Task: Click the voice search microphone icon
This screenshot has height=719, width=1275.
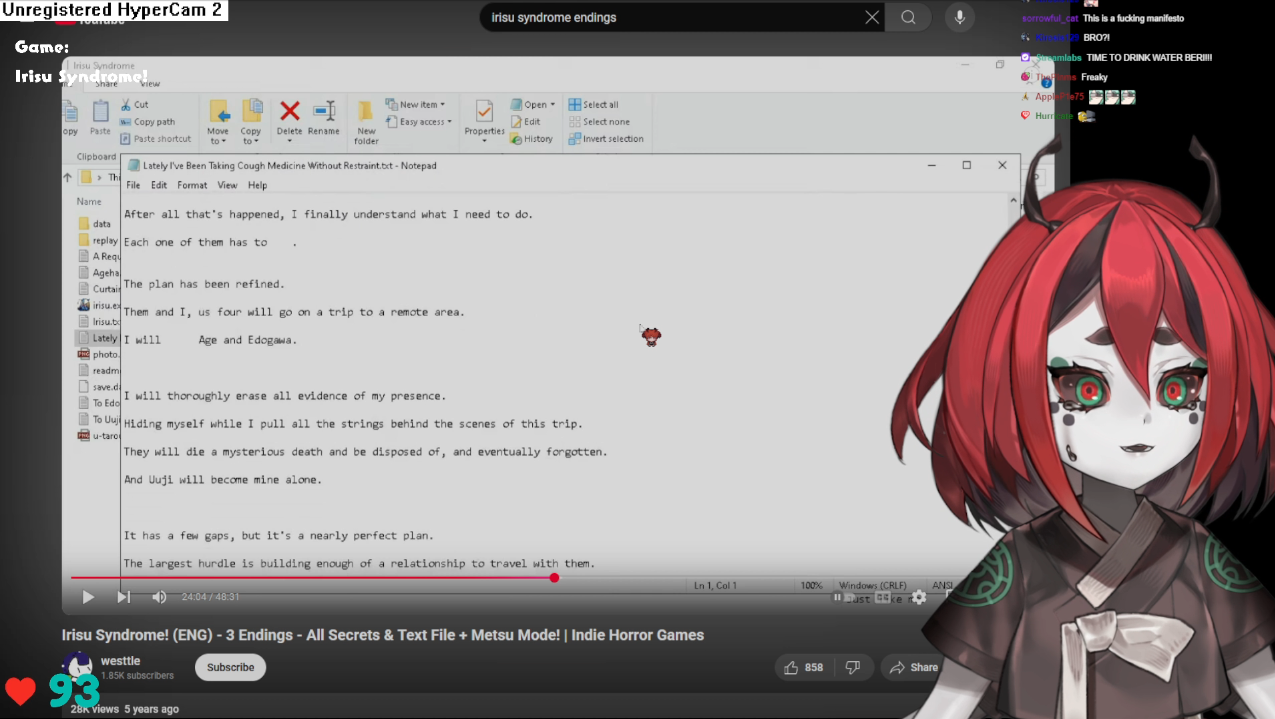Action: 960,17
